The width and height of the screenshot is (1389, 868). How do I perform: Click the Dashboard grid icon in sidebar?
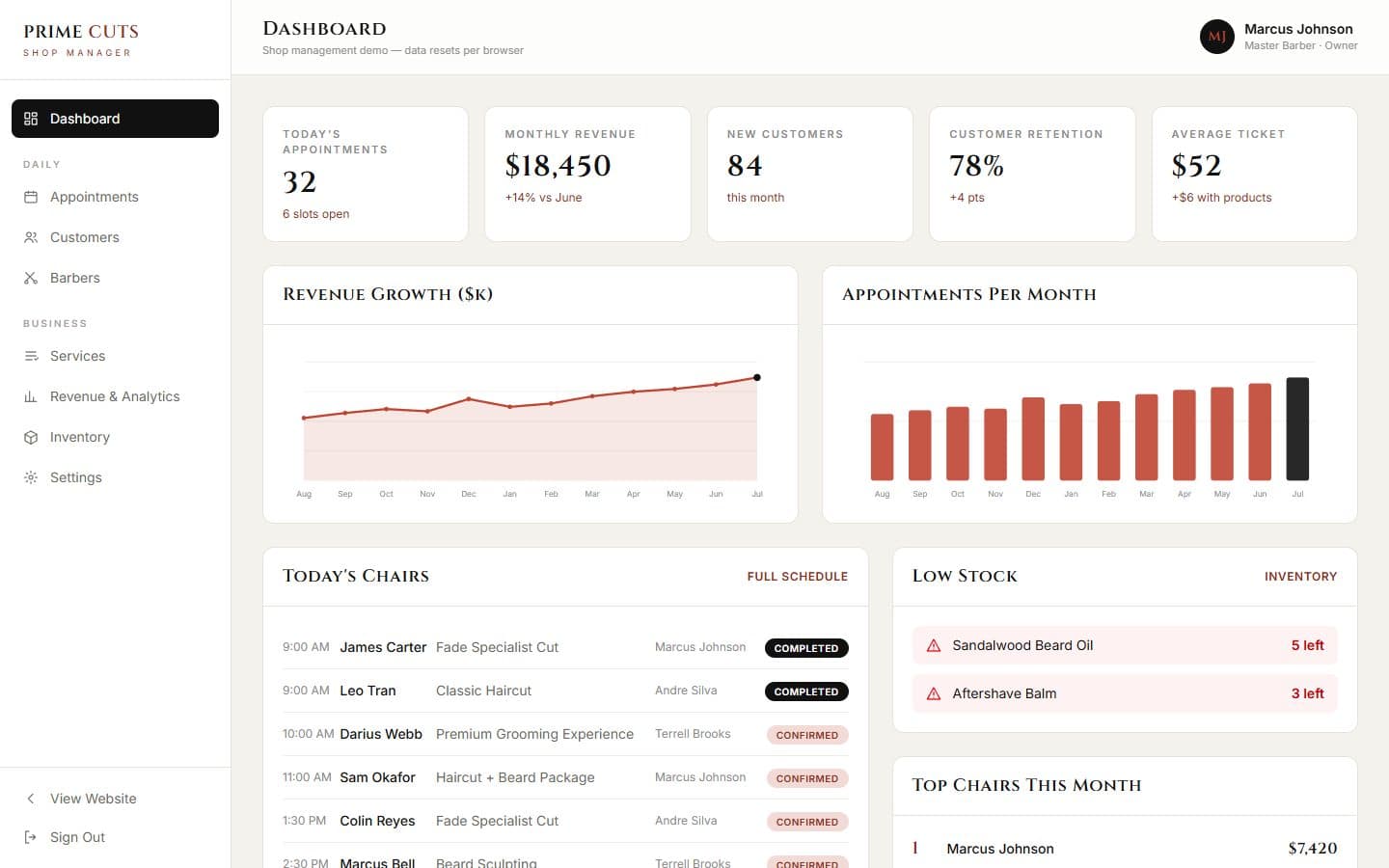[31, 119]
